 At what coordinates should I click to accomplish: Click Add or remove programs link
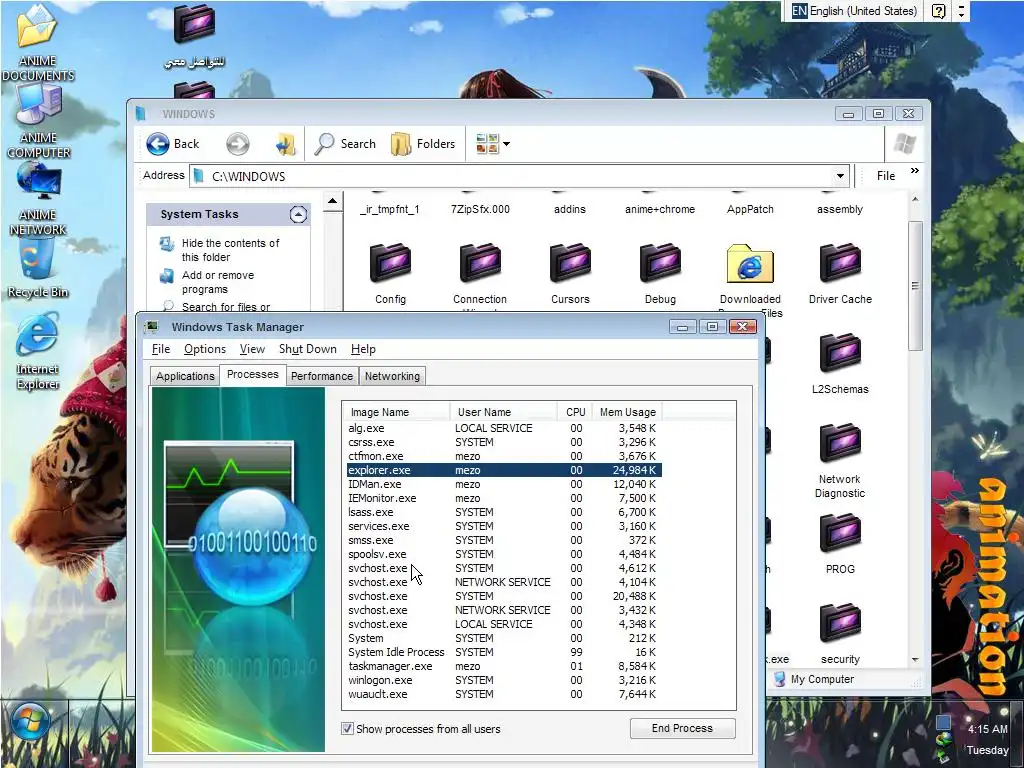click(x=218, y=282)
